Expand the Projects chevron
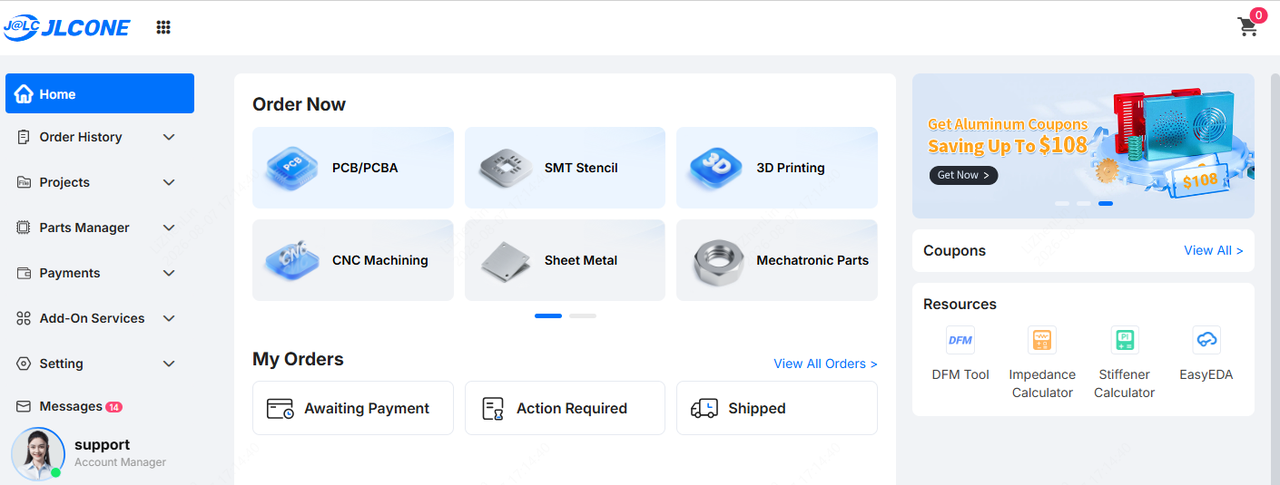1280x485 pixels. click(169, 182)
